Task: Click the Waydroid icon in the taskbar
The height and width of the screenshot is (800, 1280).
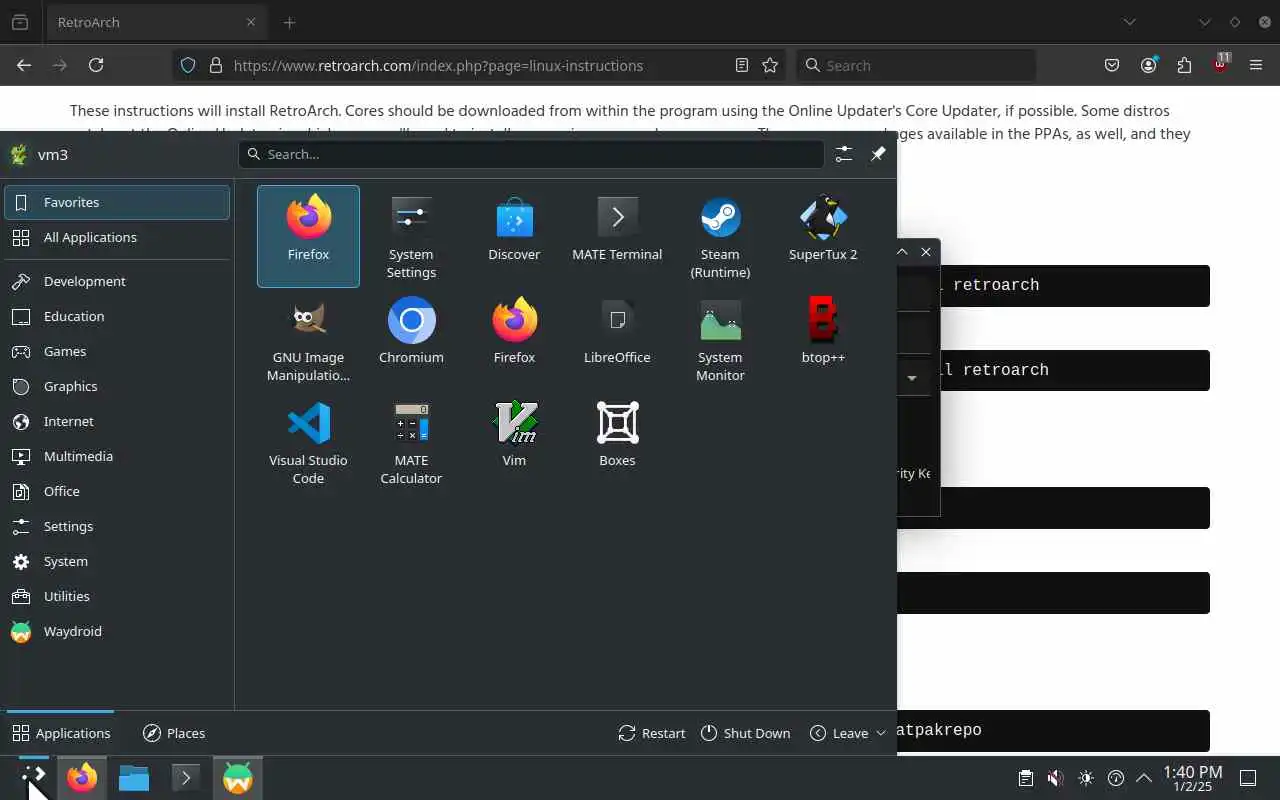Action: 238,778
